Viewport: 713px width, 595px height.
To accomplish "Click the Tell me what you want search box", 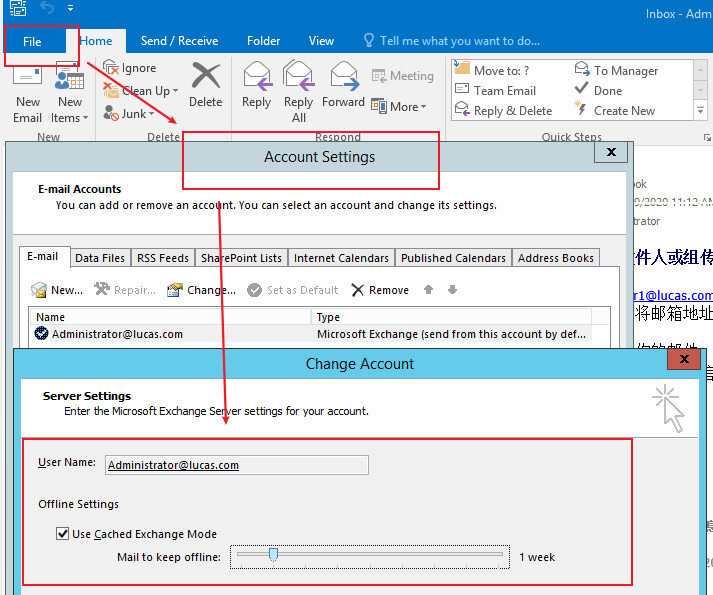I will tap(452, 41).
